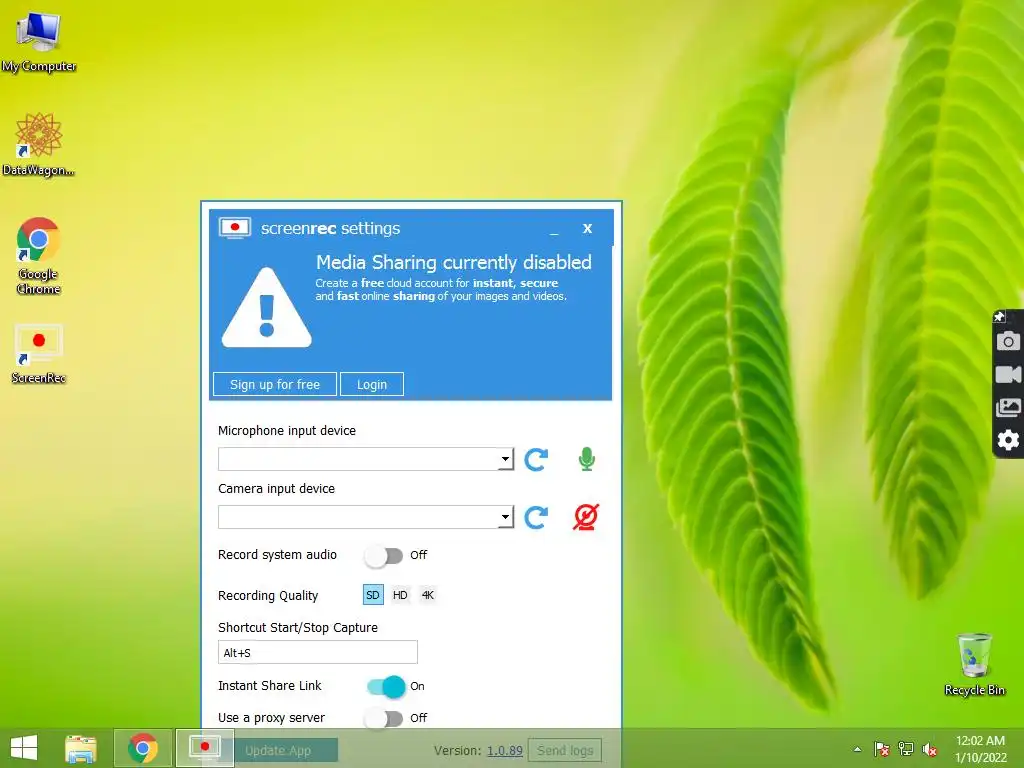Click the "Shortcut Start/Stop Capture" label
The height and width of the screenshot is (768, 1024).
tap(298, 628)
